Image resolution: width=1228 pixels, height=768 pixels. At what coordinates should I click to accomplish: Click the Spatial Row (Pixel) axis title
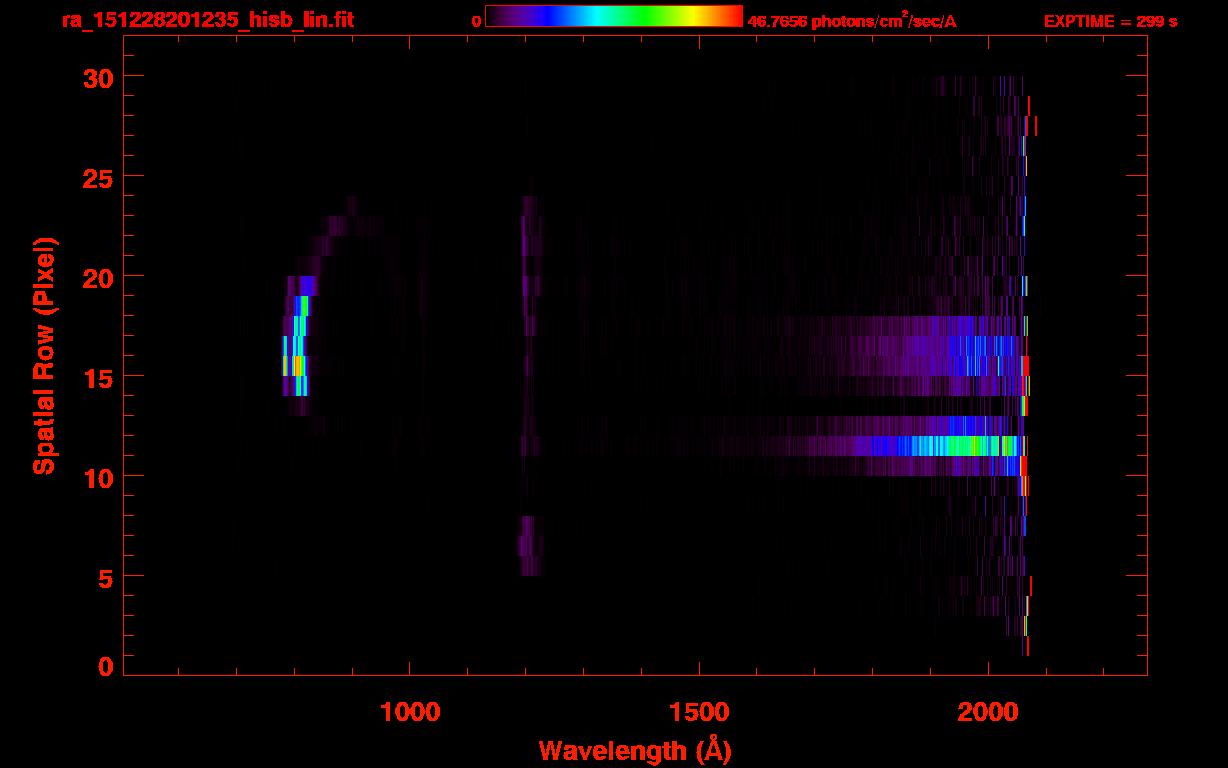[44, 356]
